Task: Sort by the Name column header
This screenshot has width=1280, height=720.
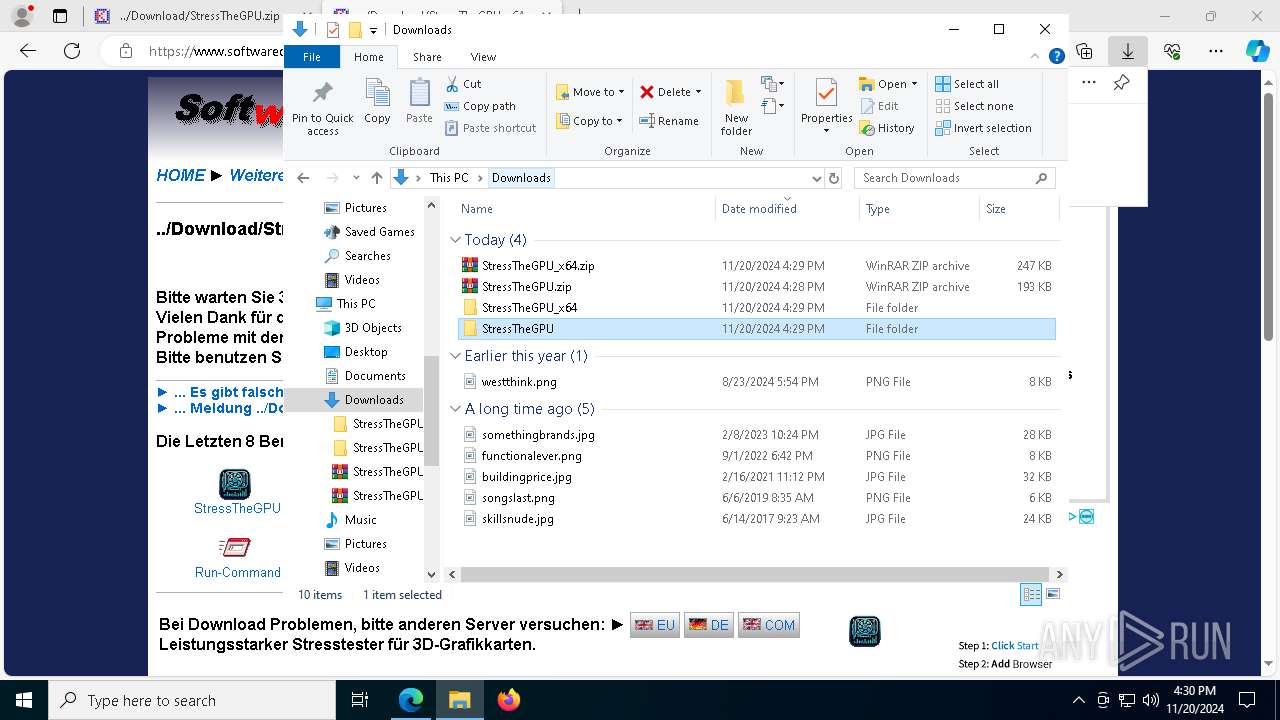Action: coord(586,209)
